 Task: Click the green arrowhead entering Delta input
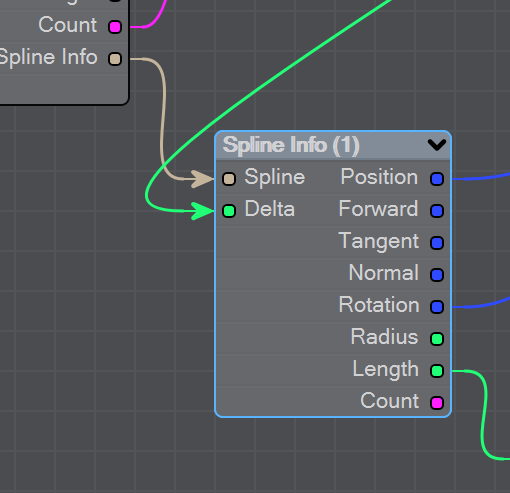point(203,211)
